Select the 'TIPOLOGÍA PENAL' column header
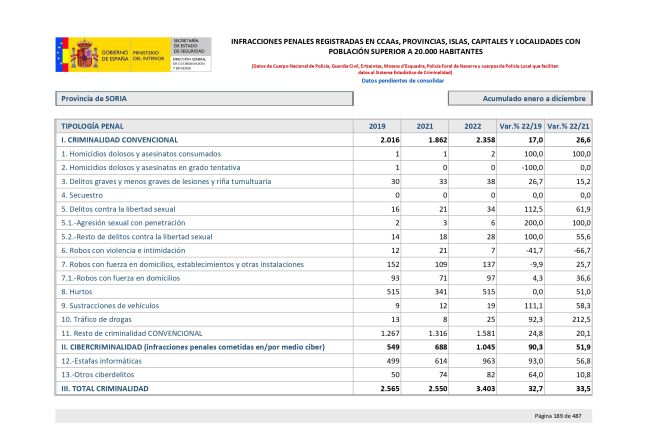 click(204, 126)
